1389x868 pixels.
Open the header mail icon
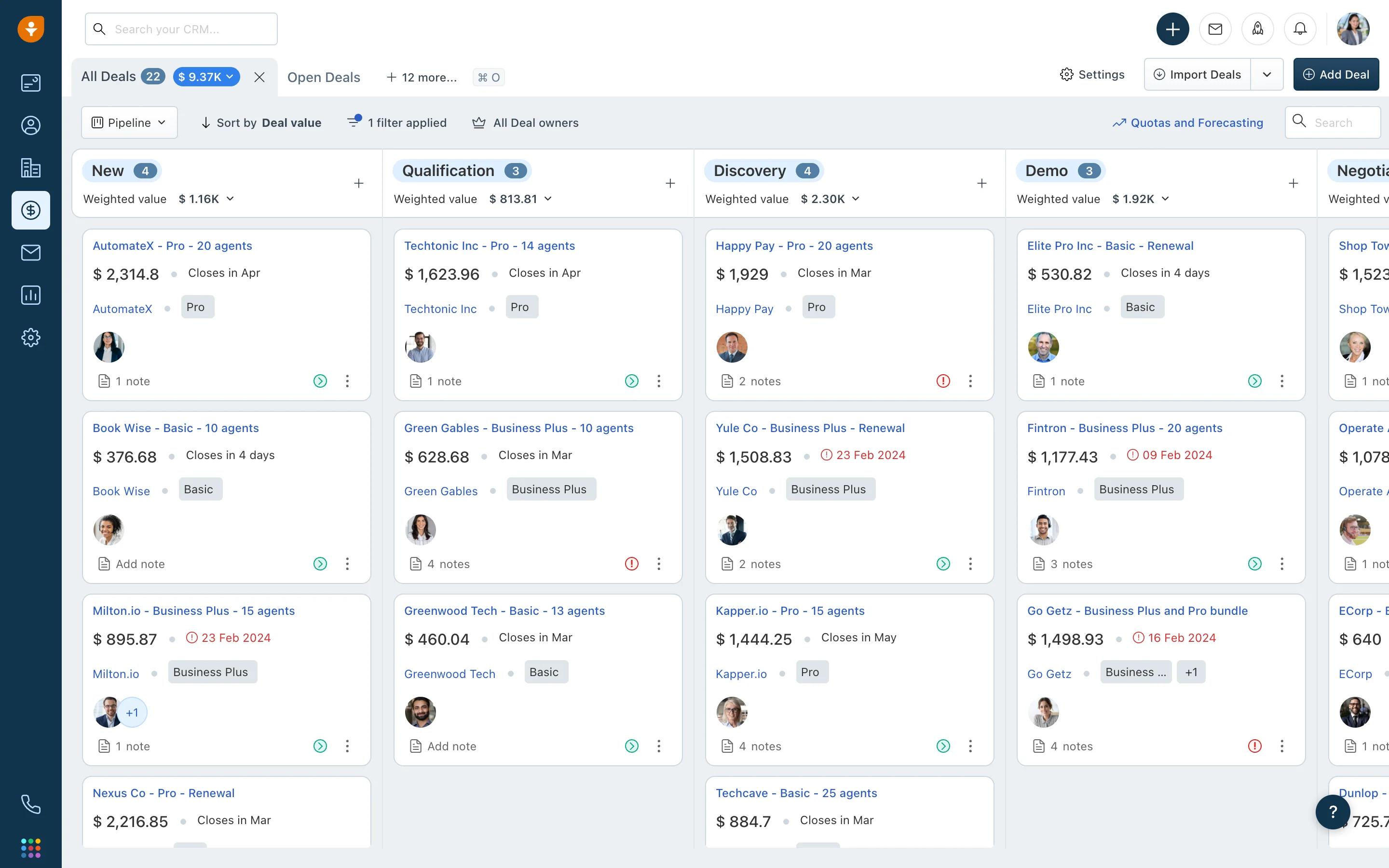pyautogui.click(x=1215, y=29)
